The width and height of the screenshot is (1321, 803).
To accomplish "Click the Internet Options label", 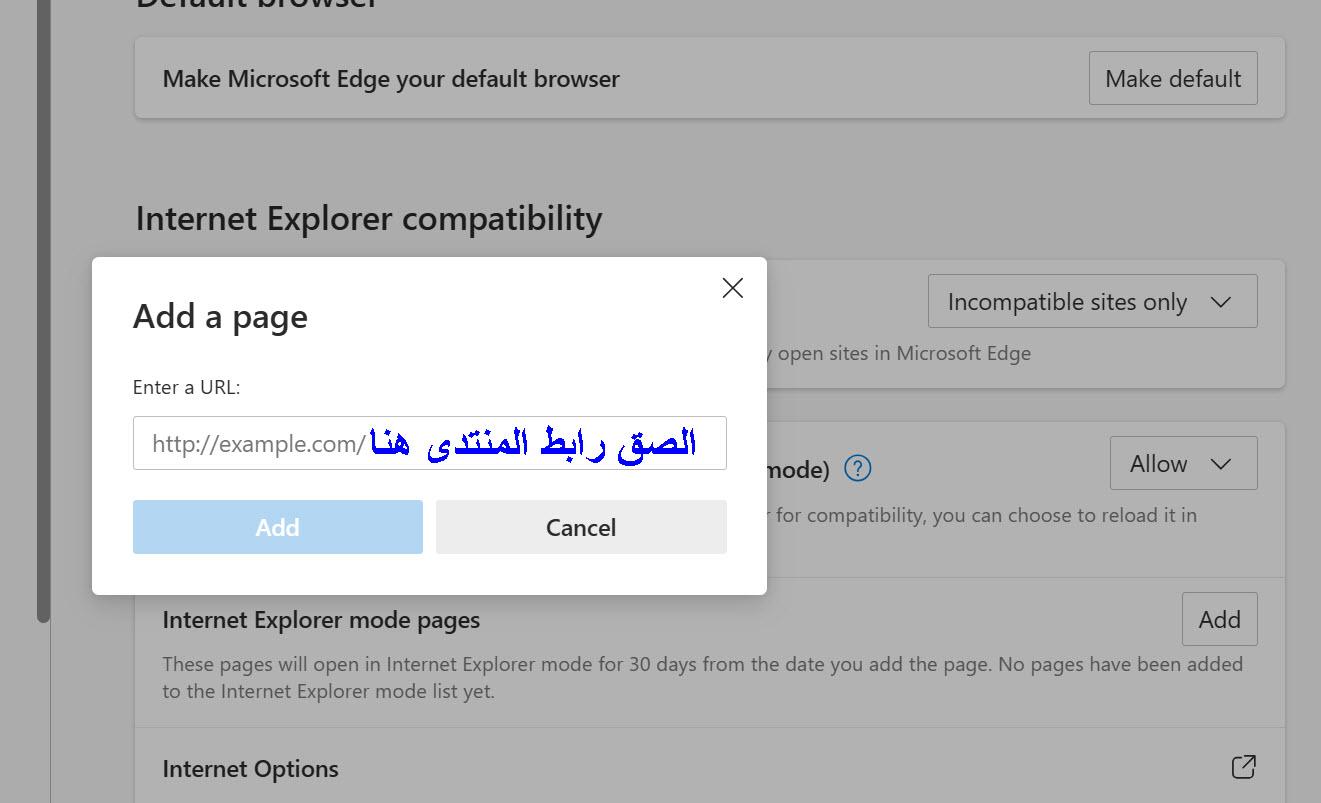I will 250,769.
